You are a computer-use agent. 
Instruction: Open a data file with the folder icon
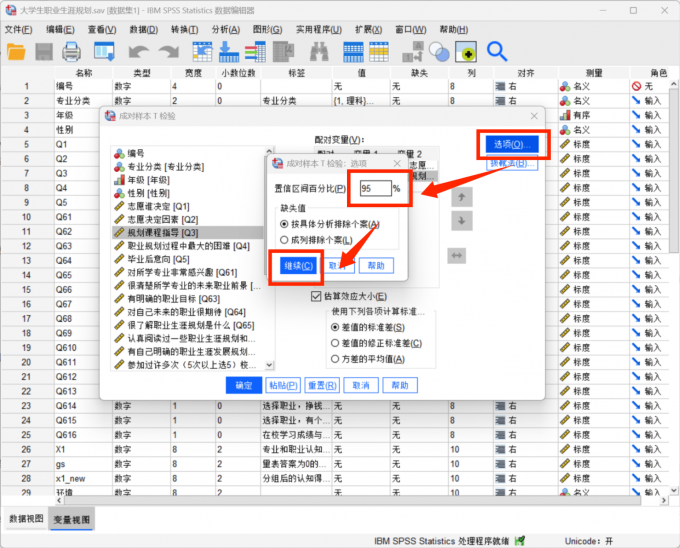click(x=16, y=52)
